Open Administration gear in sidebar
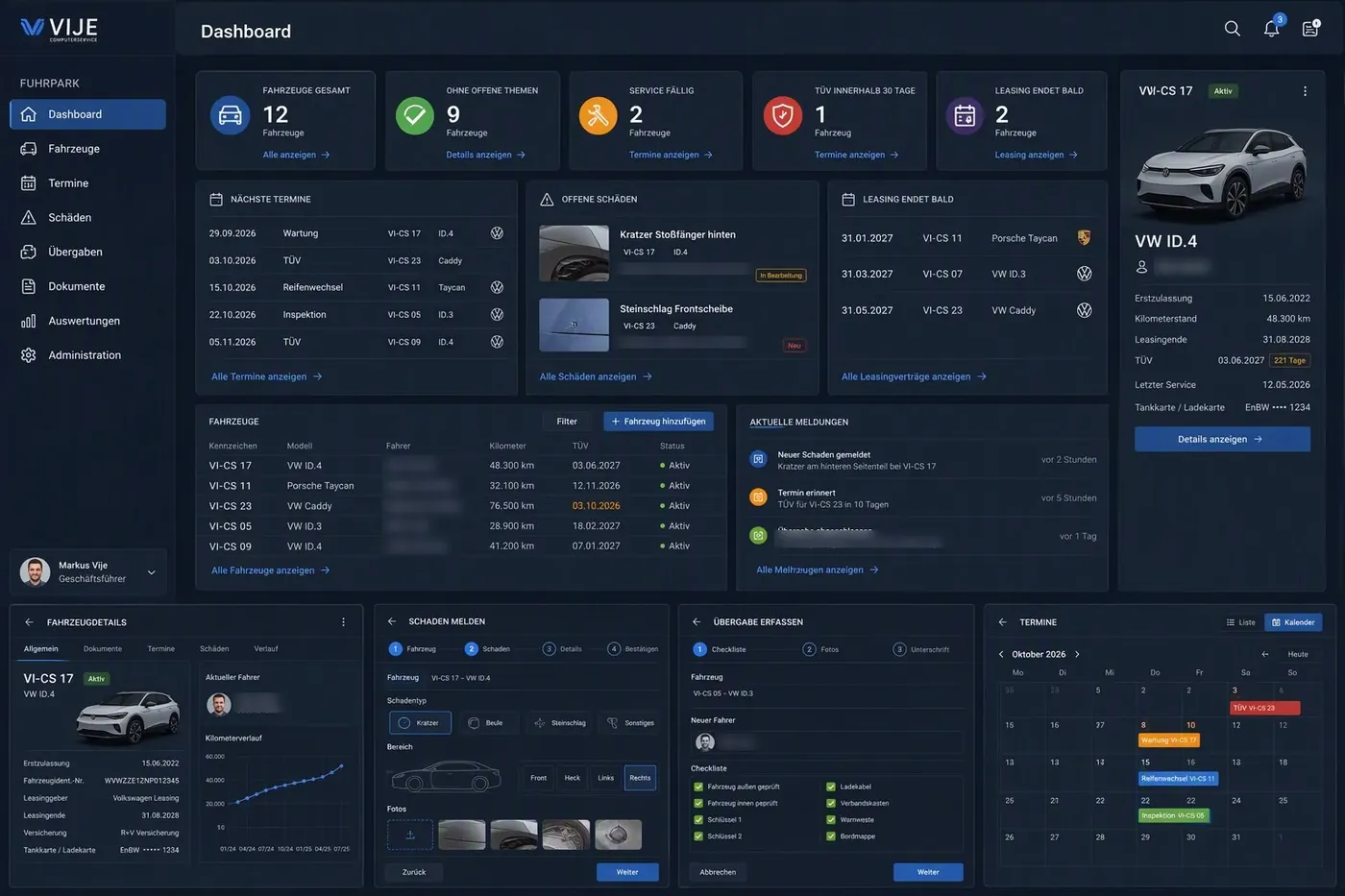 tap(29, 355)
